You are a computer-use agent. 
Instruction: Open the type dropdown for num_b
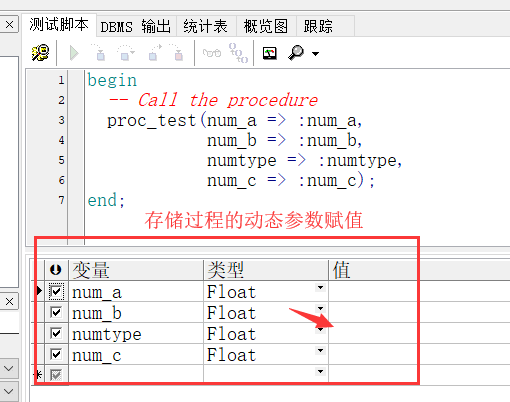(x=320, y=308)
